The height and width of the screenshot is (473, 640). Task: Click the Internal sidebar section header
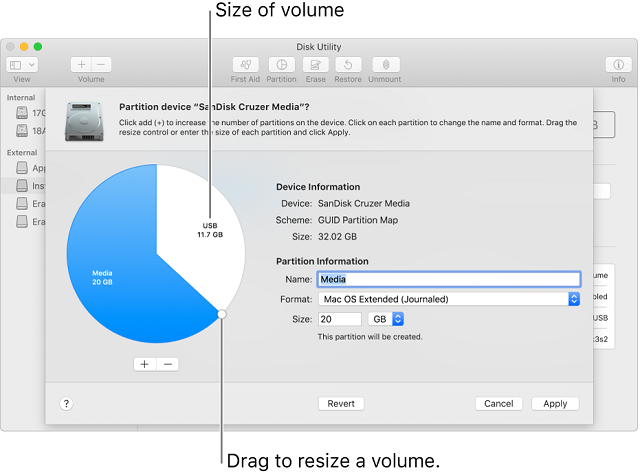point(21,98)
